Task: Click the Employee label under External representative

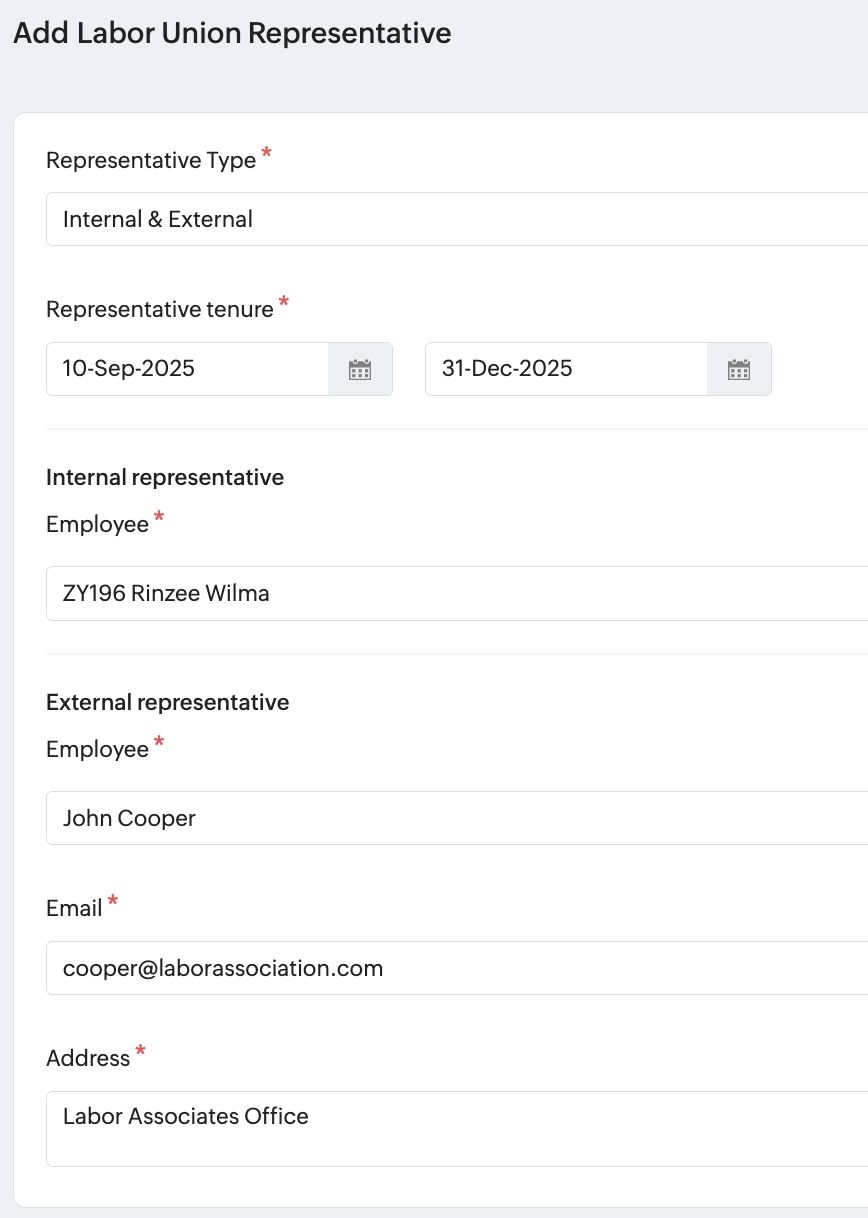Action: pyautogui.click(x=97, y=749)
